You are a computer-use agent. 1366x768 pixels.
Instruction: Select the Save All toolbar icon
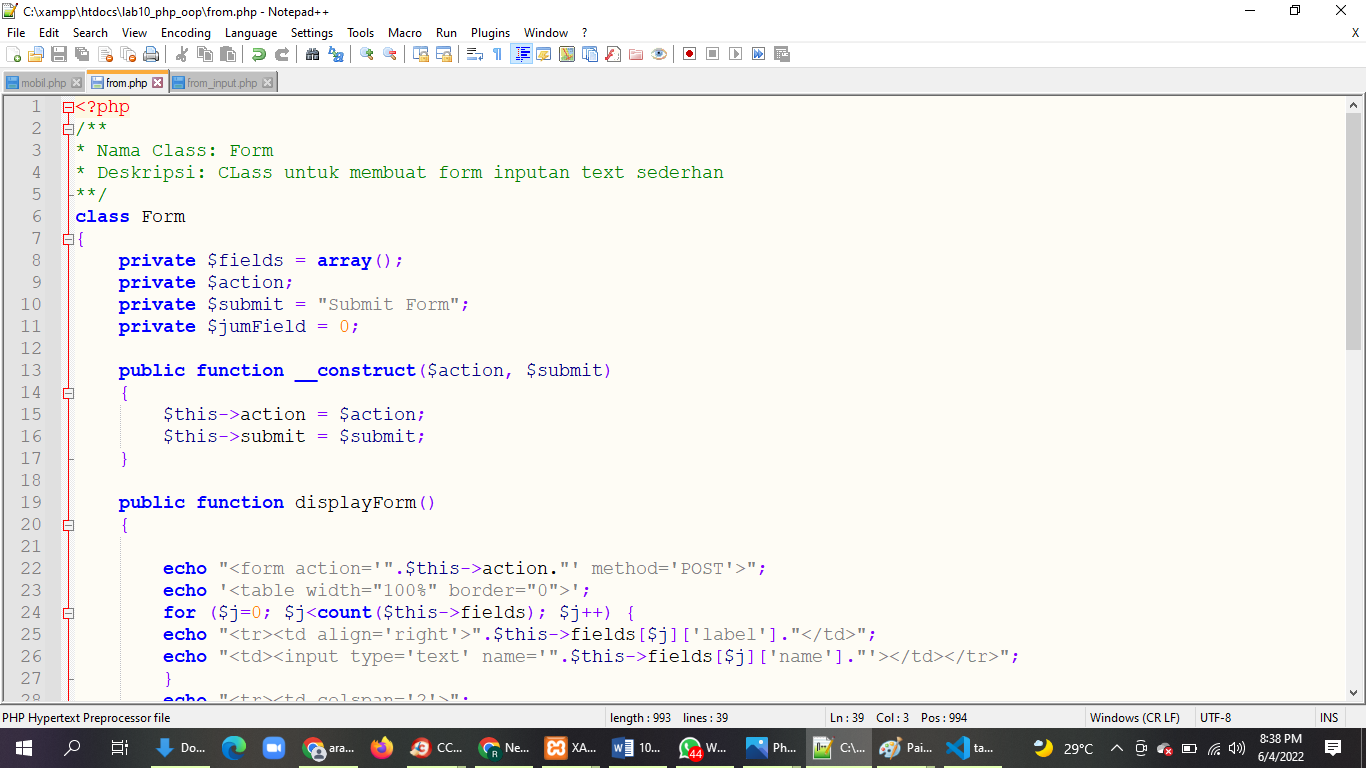tap(82, 54)
